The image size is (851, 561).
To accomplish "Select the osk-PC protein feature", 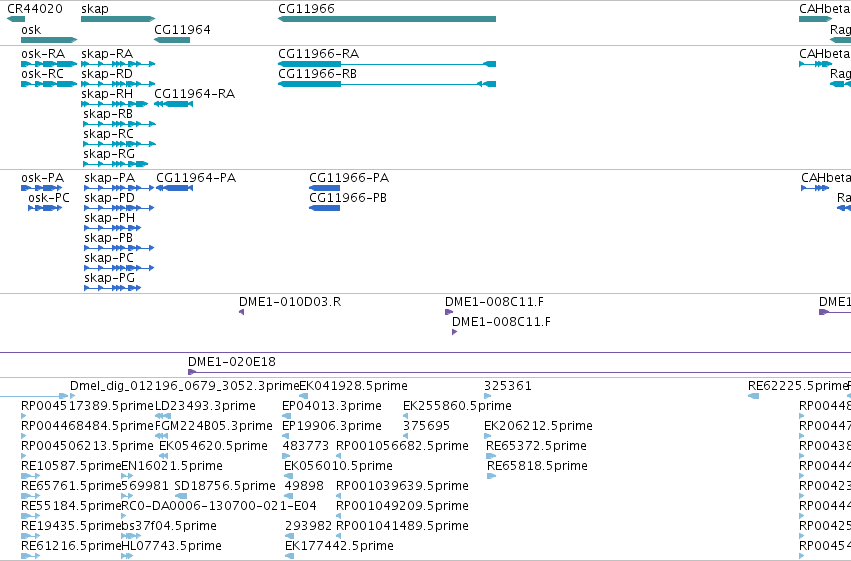I will [45, 208].
